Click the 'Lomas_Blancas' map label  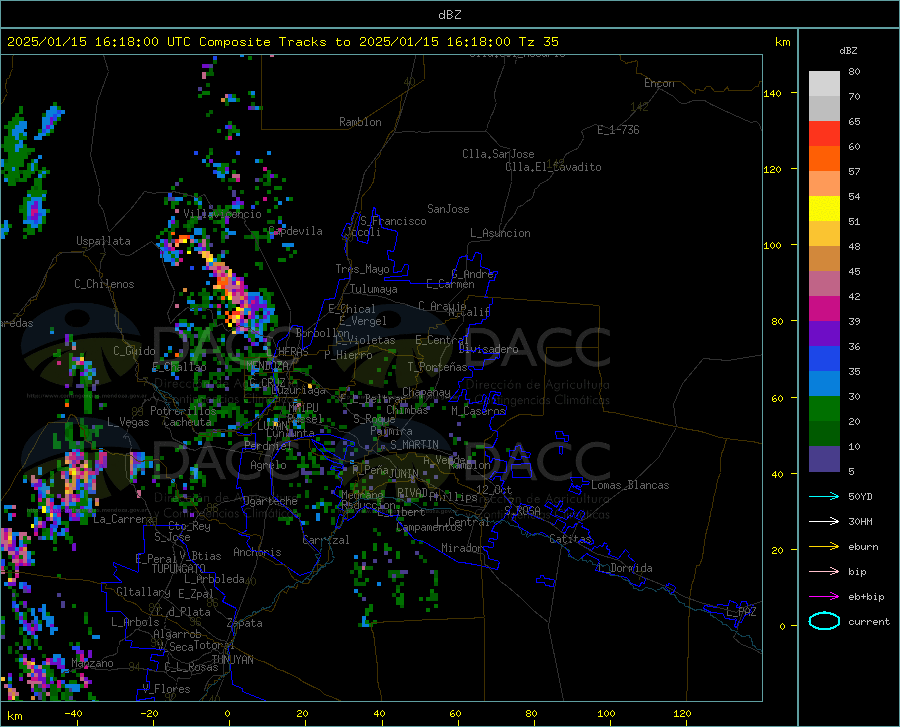(x=630, y=485)
